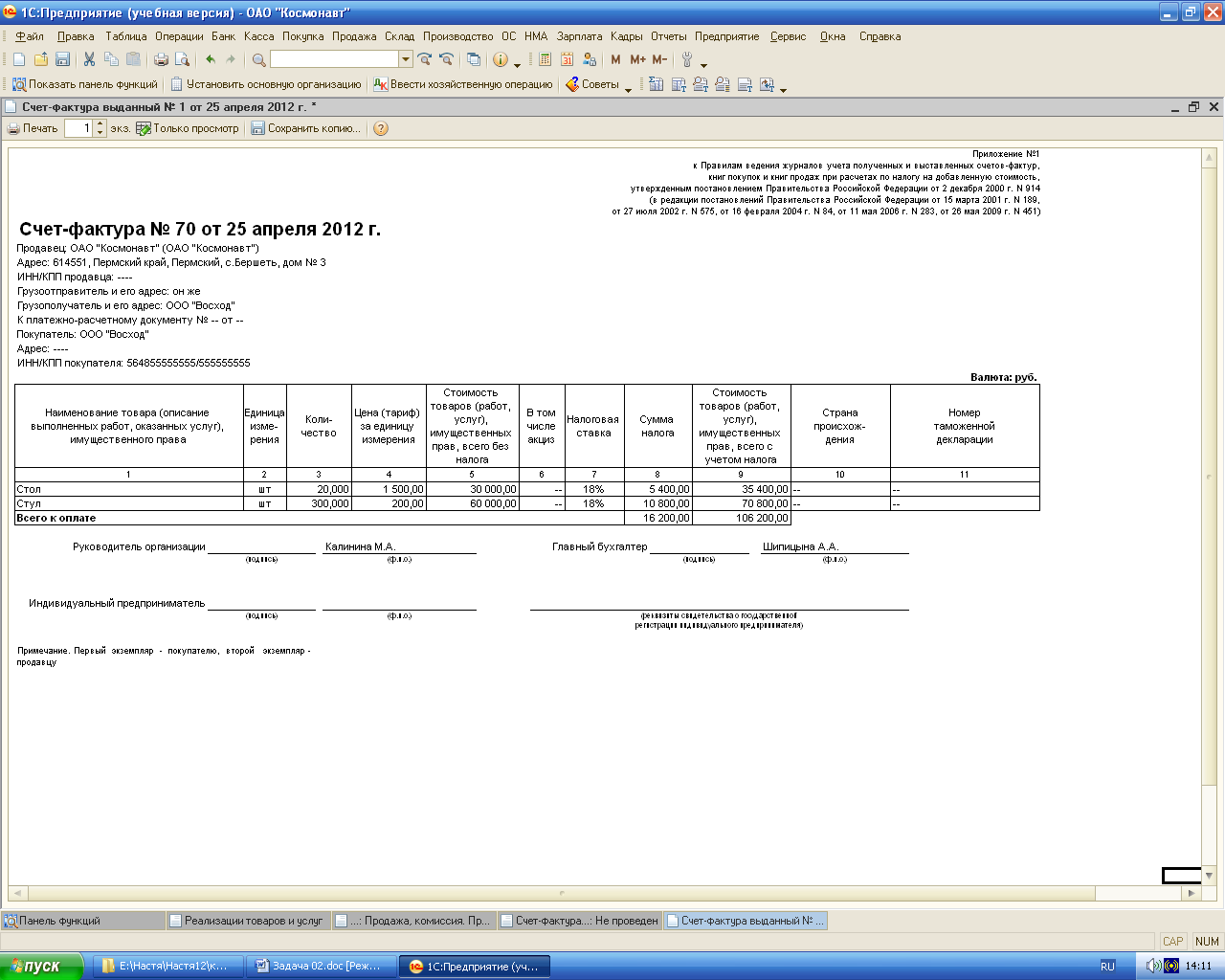The image size is (1225, 980).
Task: Open the Отчеты menu
Action: pyautogui.click(x=669, y=36)
